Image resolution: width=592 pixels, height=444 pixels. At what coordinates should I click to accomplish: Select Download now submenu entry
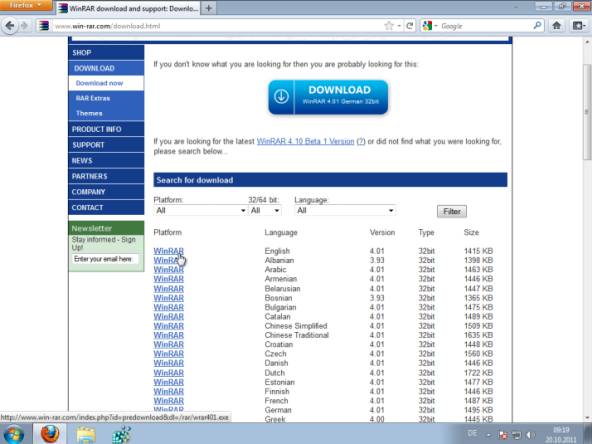pos(106,83)
